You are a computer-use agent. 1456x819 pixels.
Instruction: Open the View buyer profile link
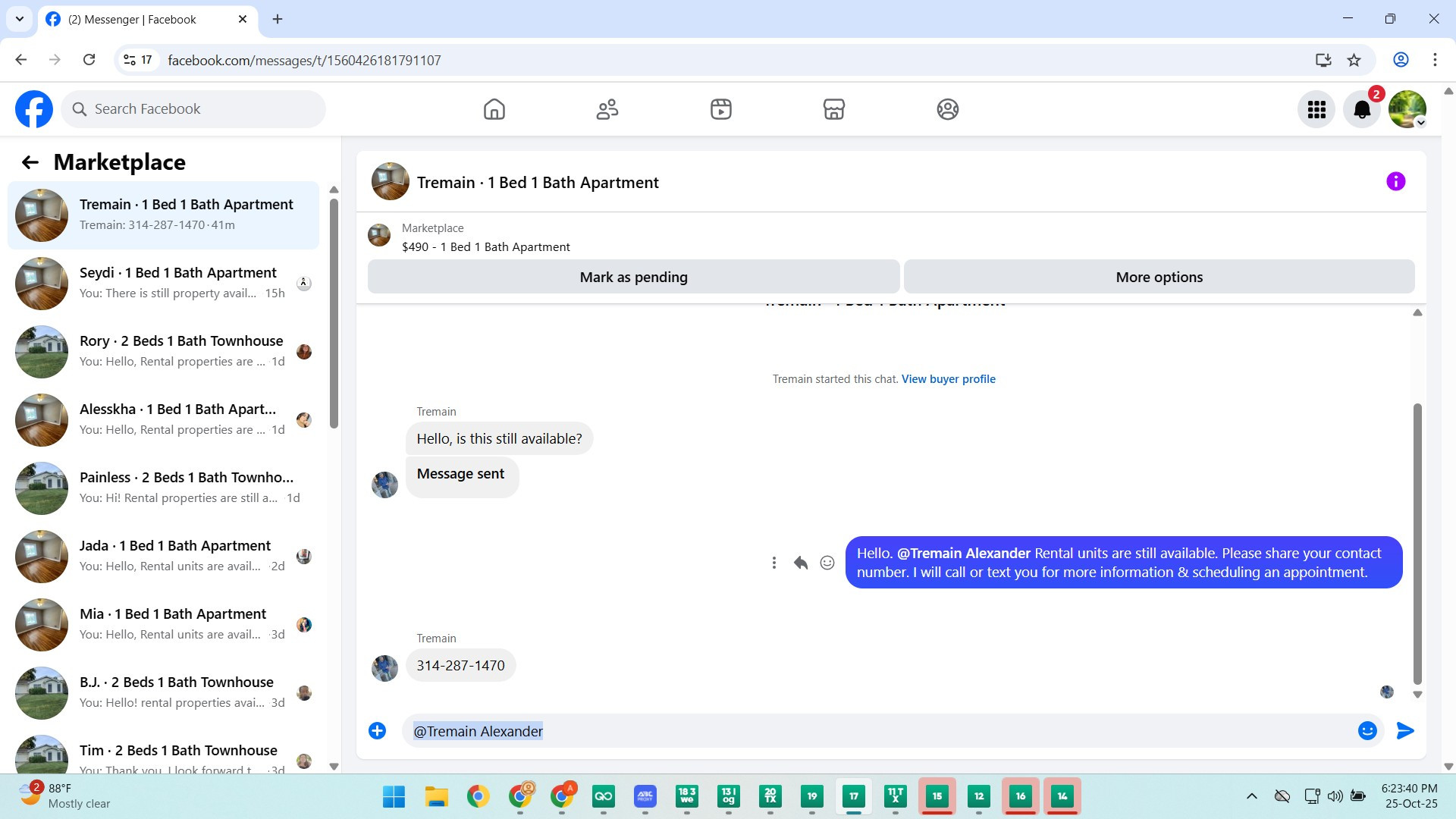[948, 379]
